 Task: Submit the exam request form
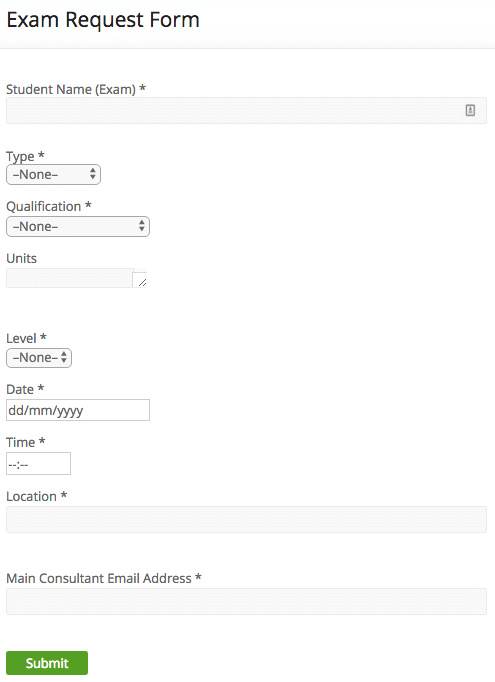[x=47, y=663]
